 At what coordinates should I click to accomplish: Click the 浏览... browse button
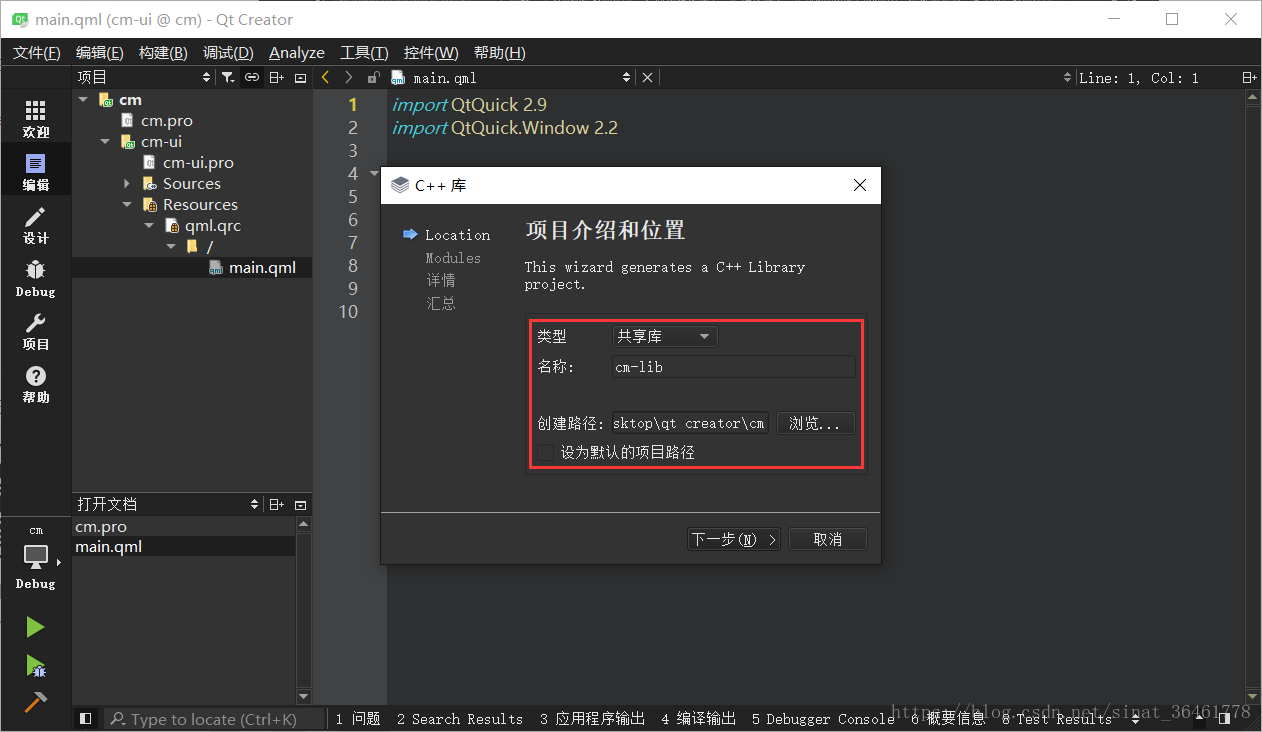click(815, 423)
